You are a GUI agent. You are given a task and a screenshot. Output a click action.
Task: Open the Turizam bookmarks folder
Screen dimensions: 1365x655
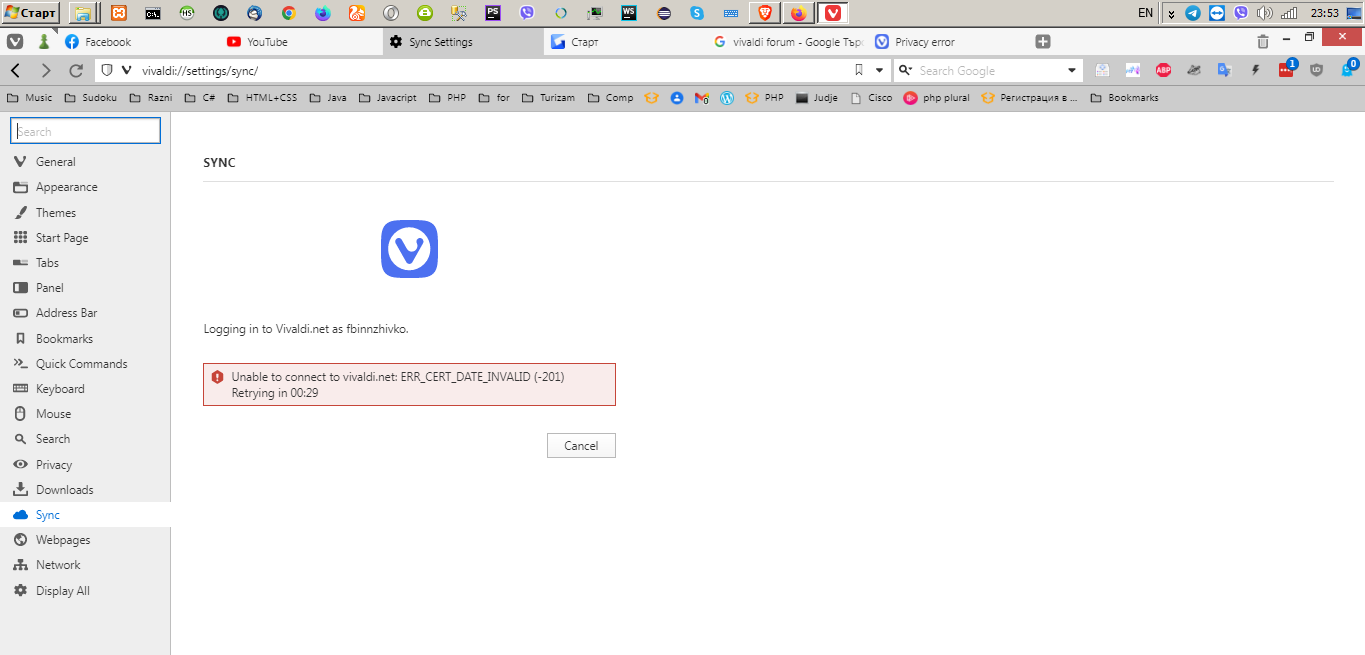pyautogui.click(x=548, y=98)
